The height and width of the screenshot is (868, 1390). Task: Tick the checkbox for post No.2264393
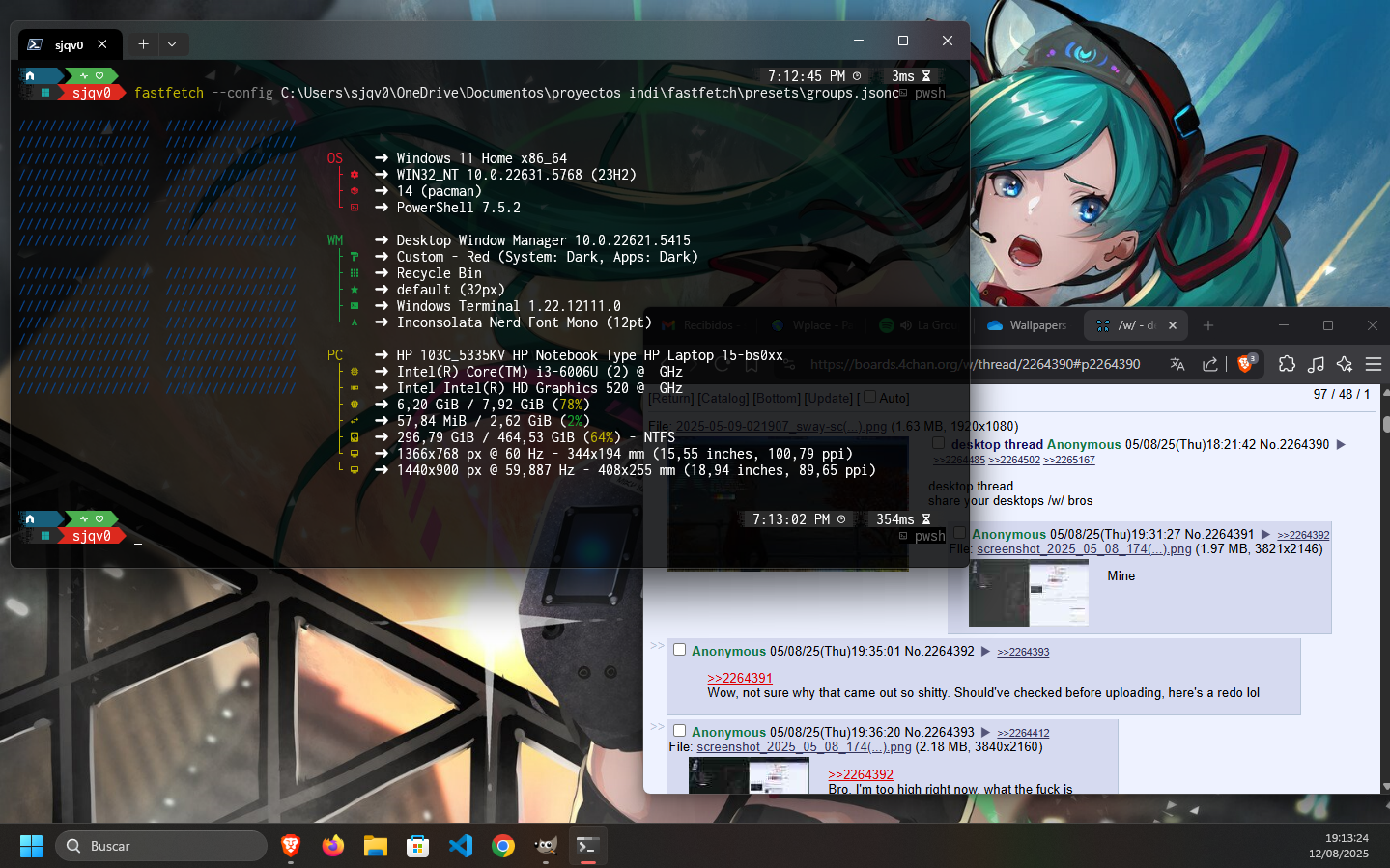tap(679, 731)
